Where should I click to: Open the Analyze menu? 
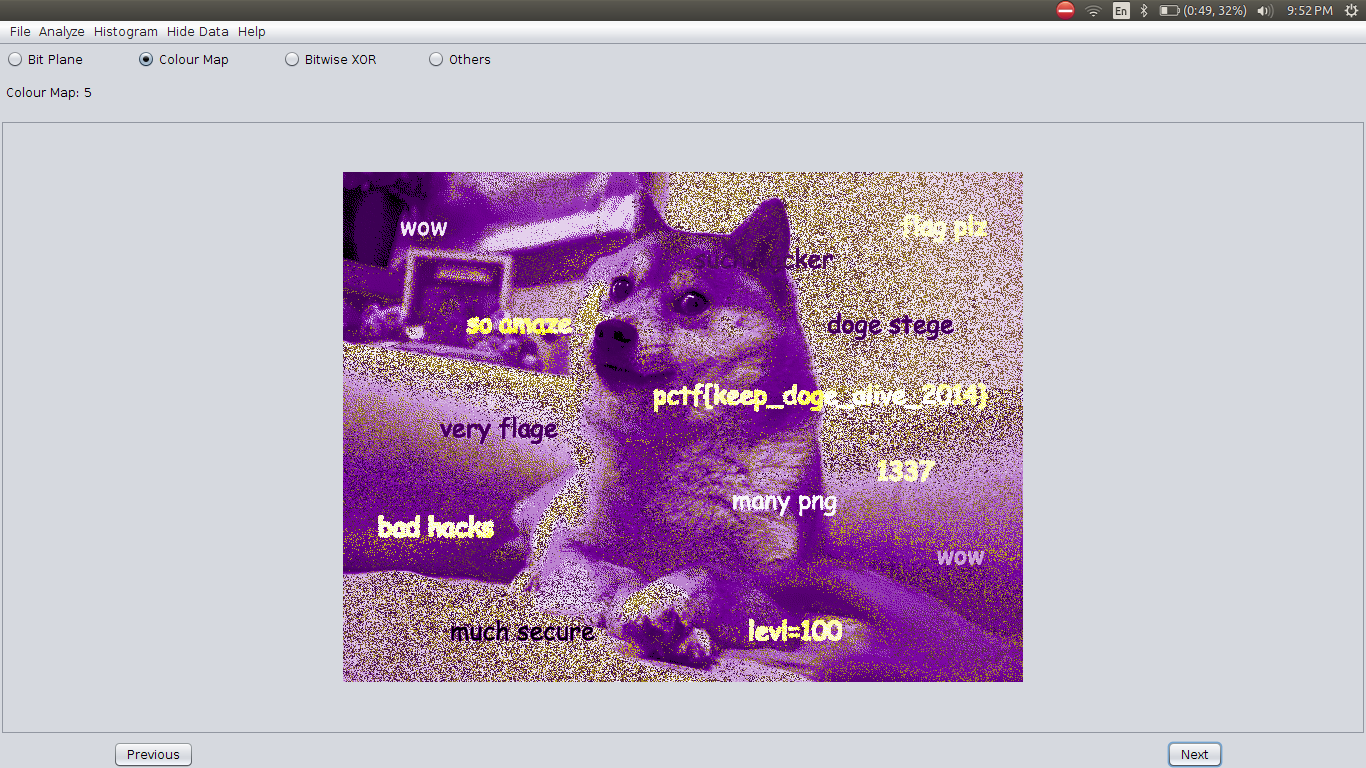click(x=62, y=32)
